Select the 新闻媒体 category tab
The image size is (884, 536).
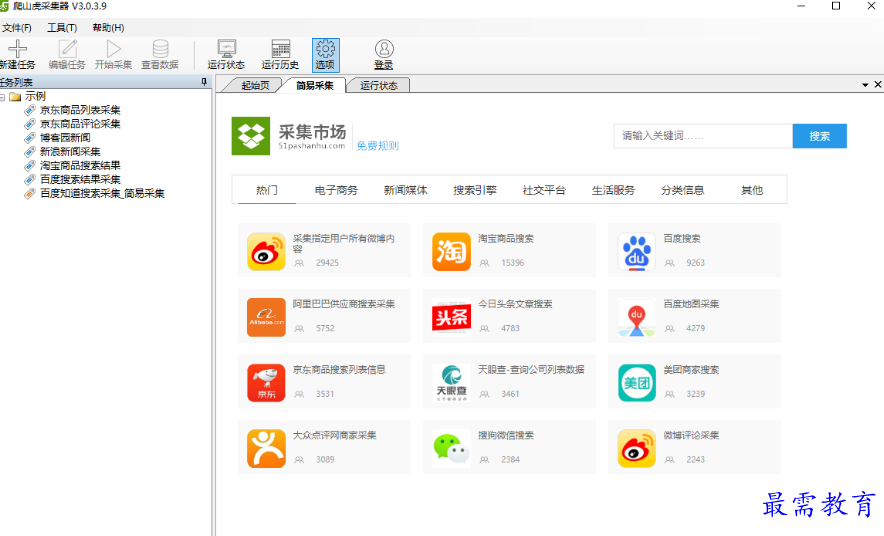(405, 191)
